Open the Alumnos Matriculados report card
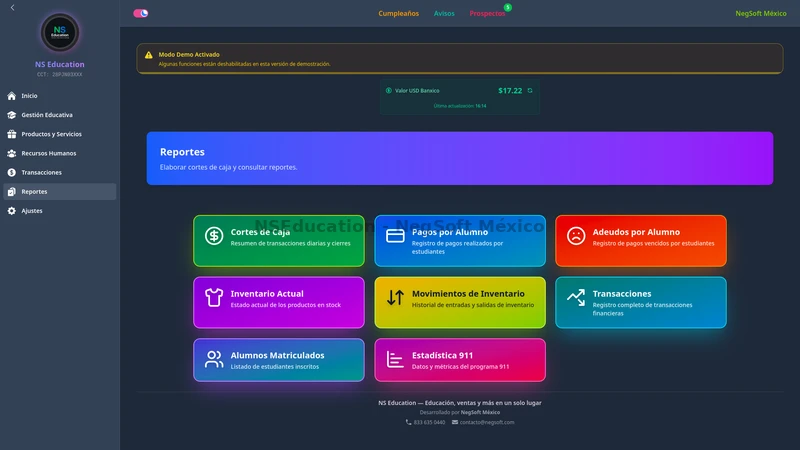800x450 pixels. coord(279,360)
